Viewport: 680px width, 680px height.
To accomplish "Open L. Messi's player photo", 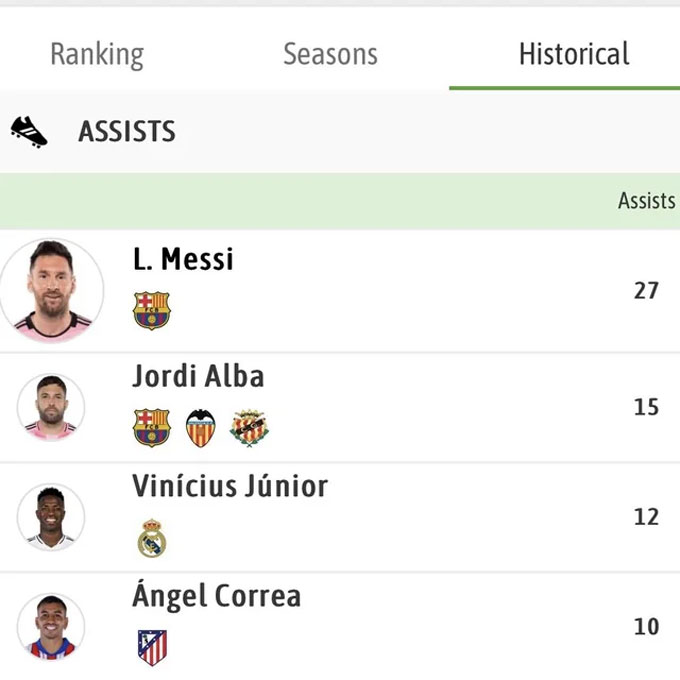I will (x=52, y=290).
